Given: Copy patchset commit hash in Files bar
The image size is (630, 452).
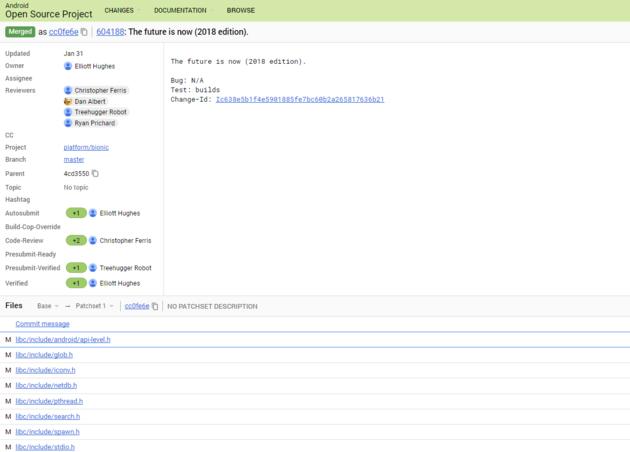Looking at the screenshot, I should [x=155, y=306].
